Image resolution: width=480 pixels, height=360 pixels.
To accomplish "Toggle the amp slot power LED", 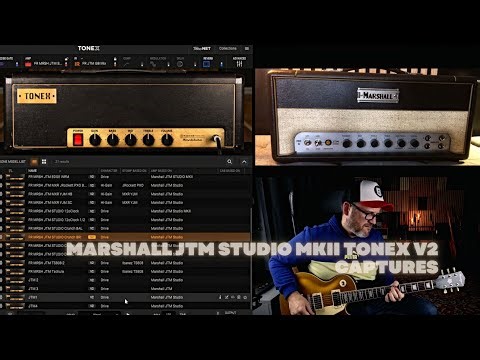I will point(66,64).
